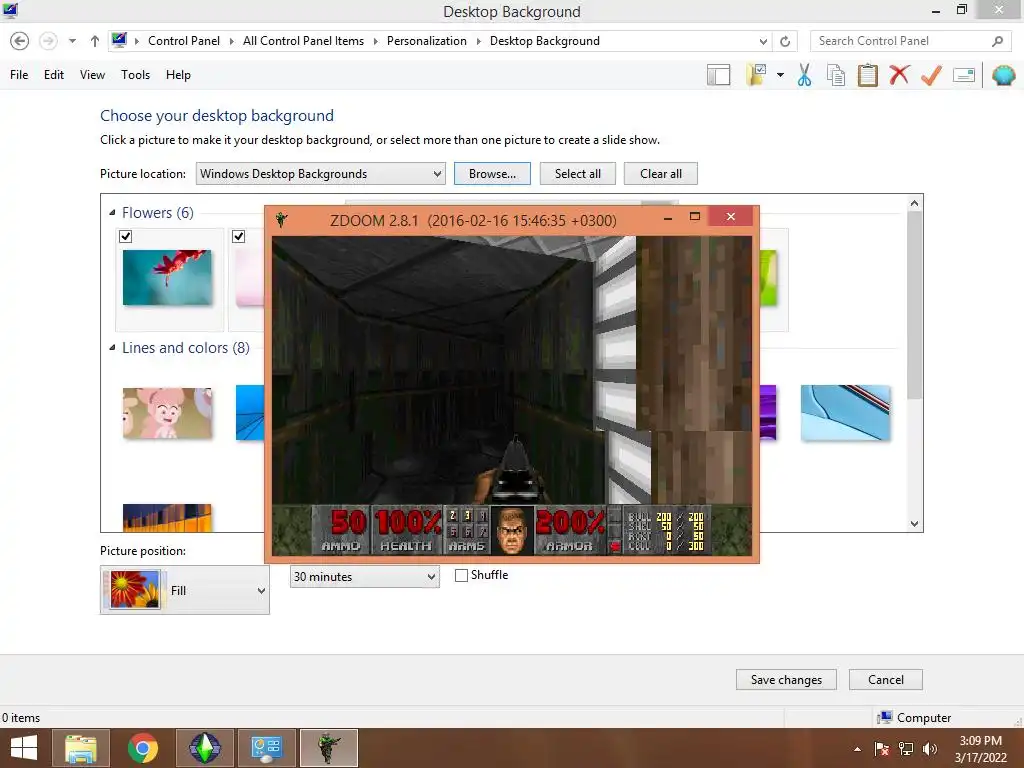This screenshot has width=1024, height=768.
Task: Uncheck the red flower wallpaper checkbox
Action: point(126,236)
